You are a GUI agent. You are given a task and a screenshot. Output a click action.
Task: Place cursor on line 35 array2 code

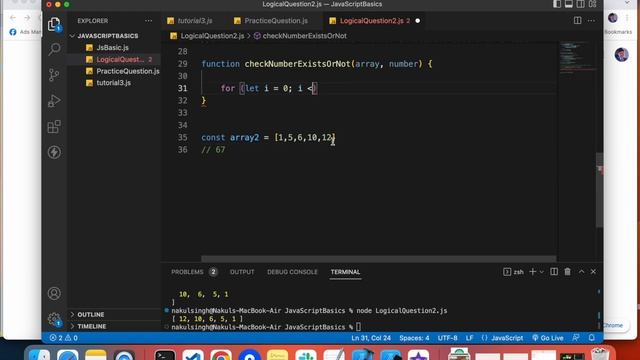tap(268, 138)
